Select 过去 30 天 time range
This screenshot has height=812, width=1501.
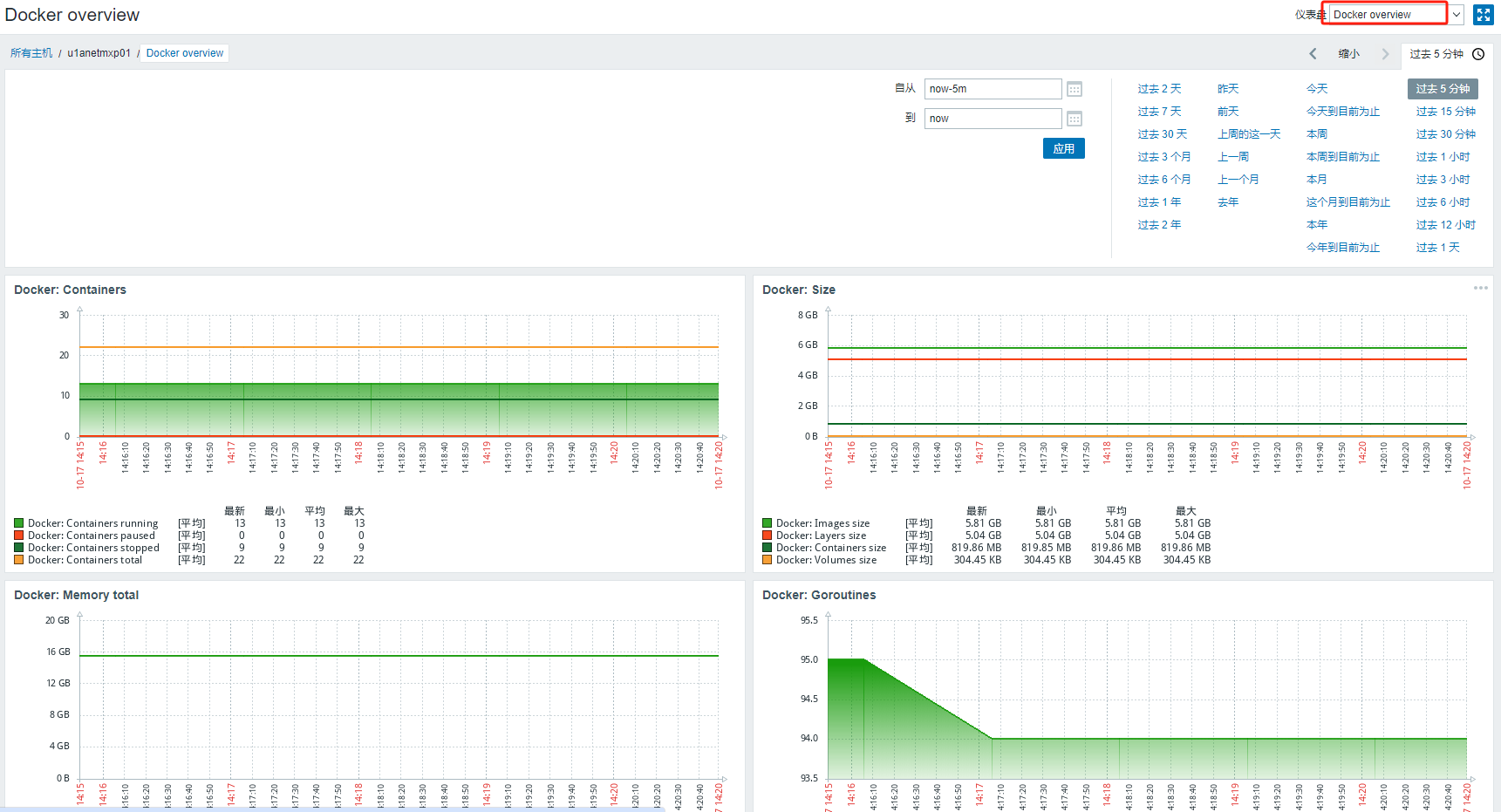1162,134
